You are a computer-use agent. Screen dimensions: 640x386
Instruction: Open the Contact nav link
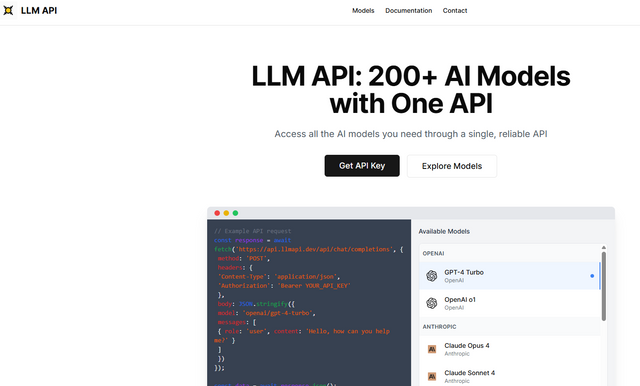point(455,11)
